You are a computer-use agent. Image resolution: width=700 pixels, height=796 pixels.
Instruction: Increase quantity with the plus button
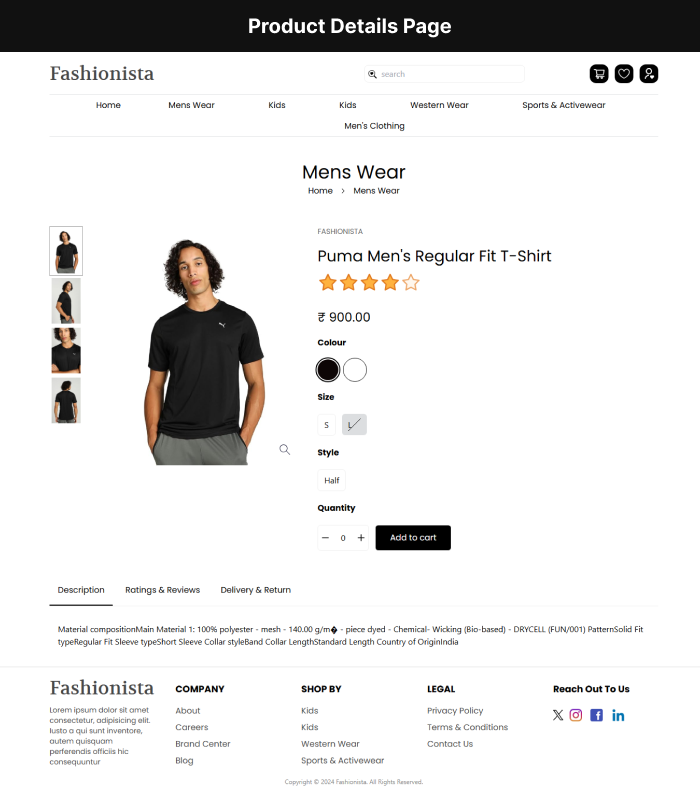(x=361, y=538)
